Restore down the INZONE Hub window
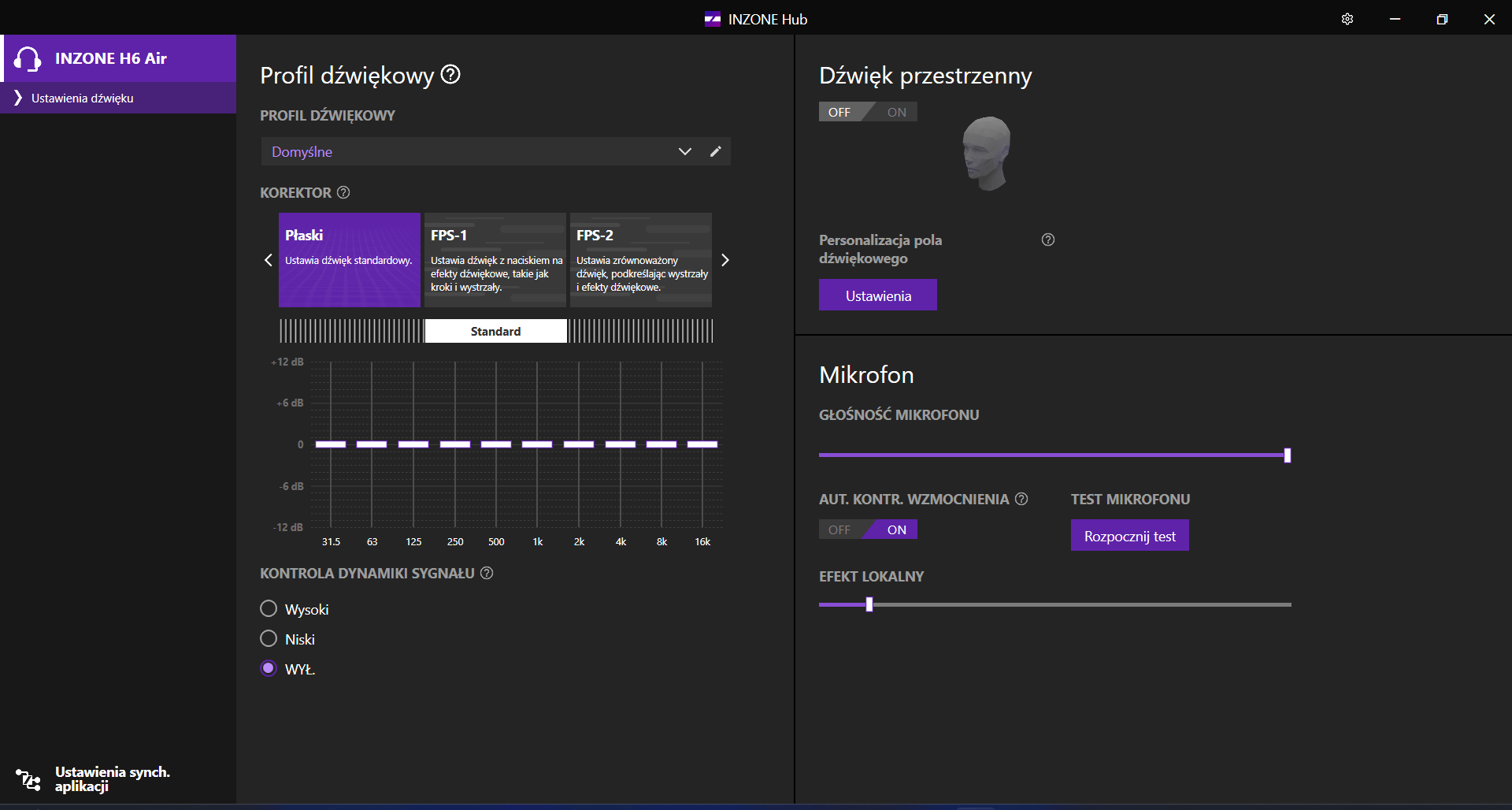This screenshot has height=810, width=1512. point(1442,19)
